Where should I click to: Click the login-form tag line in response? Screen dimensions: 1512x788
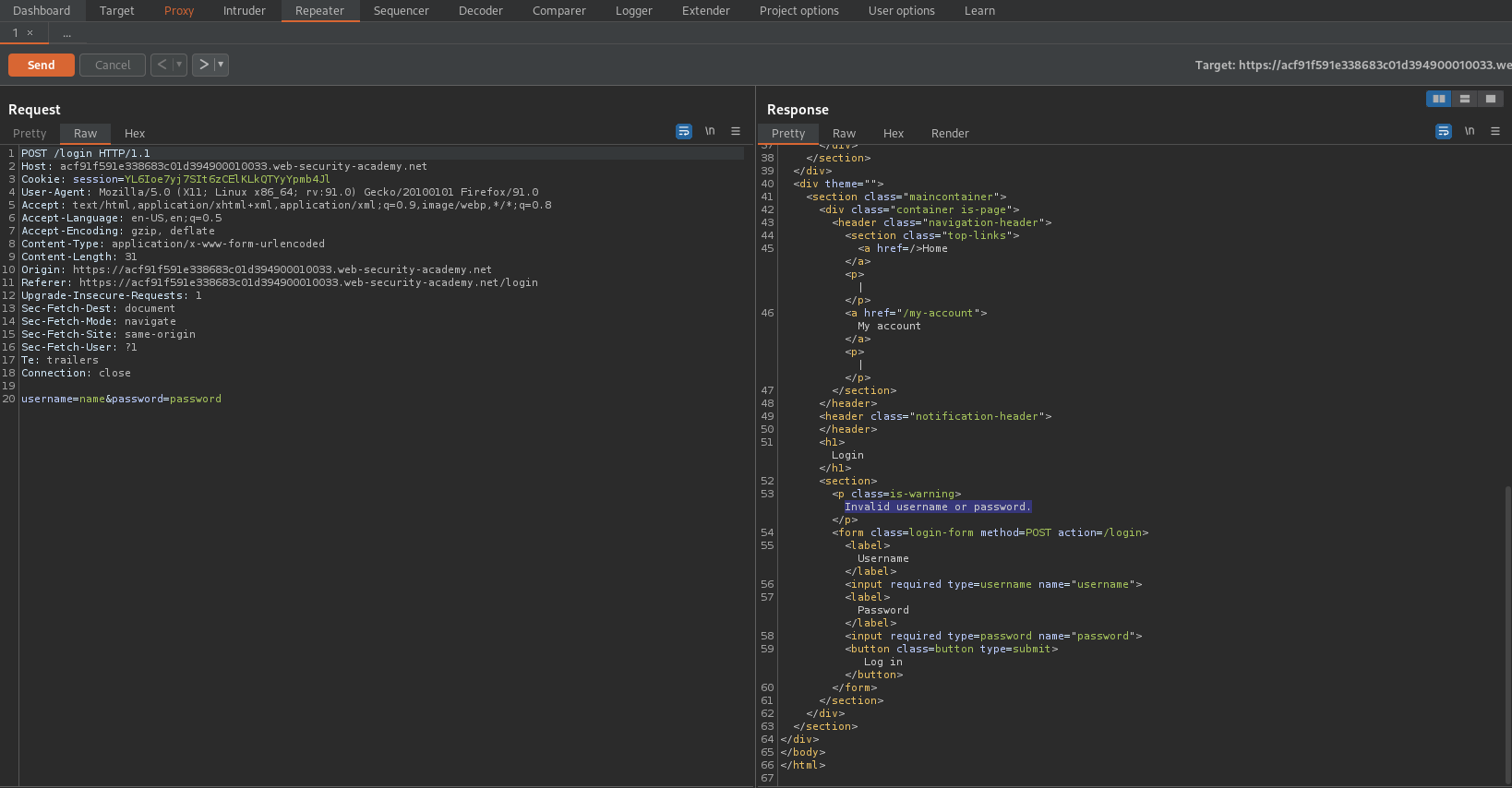(x=990, y=532)
